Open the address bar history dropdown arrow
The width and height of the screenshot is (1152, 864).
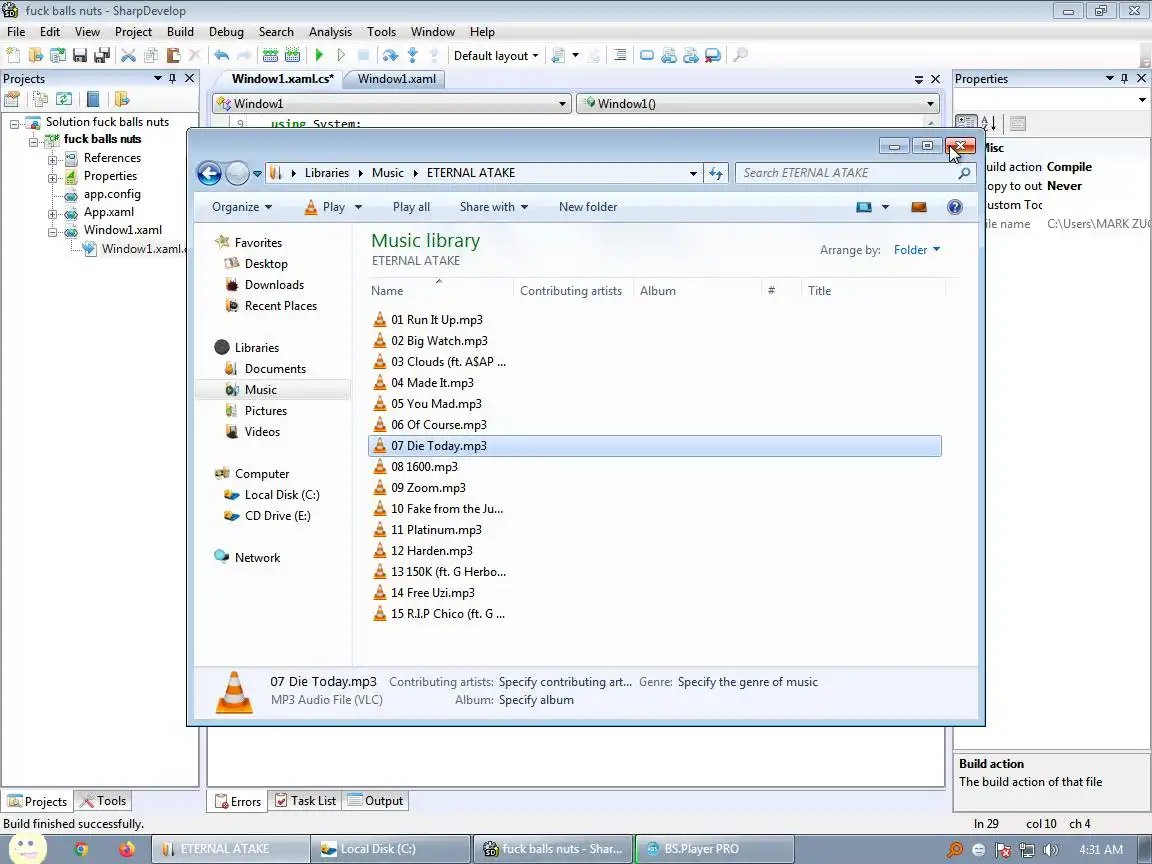coord(693,173)
